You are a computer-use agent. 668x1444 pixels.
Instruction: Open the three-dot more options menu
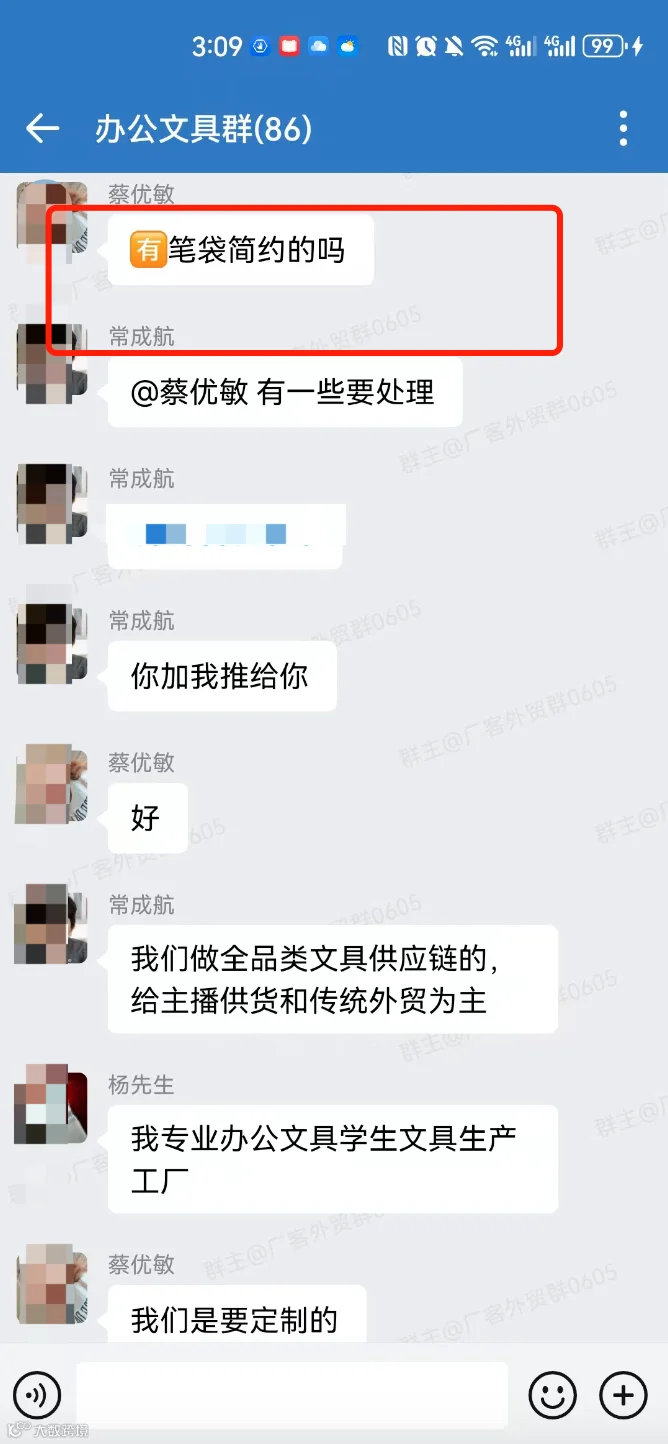(x=623, y=128)
